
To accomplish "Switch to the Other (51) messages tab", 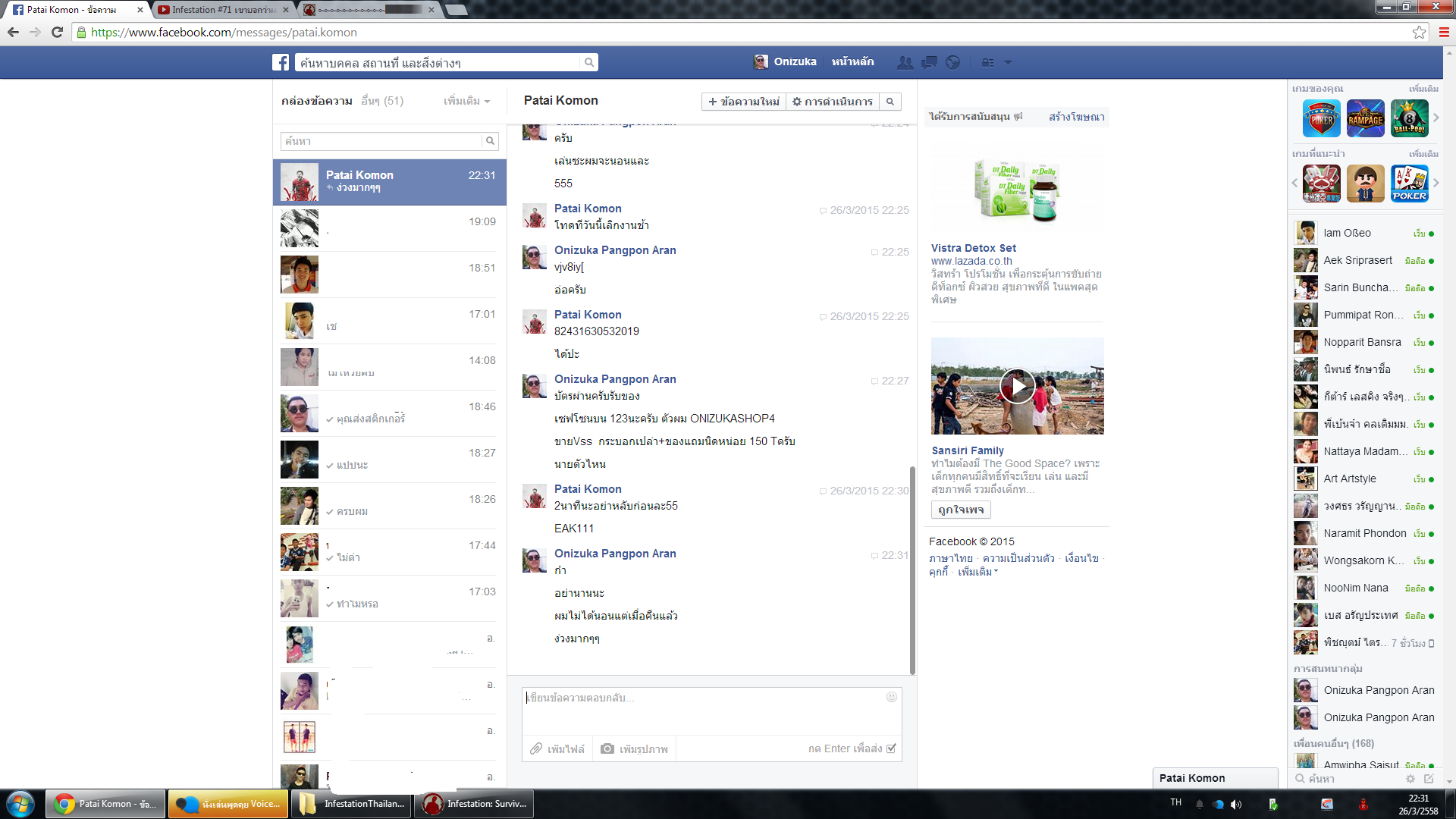I will pos(382,101).
